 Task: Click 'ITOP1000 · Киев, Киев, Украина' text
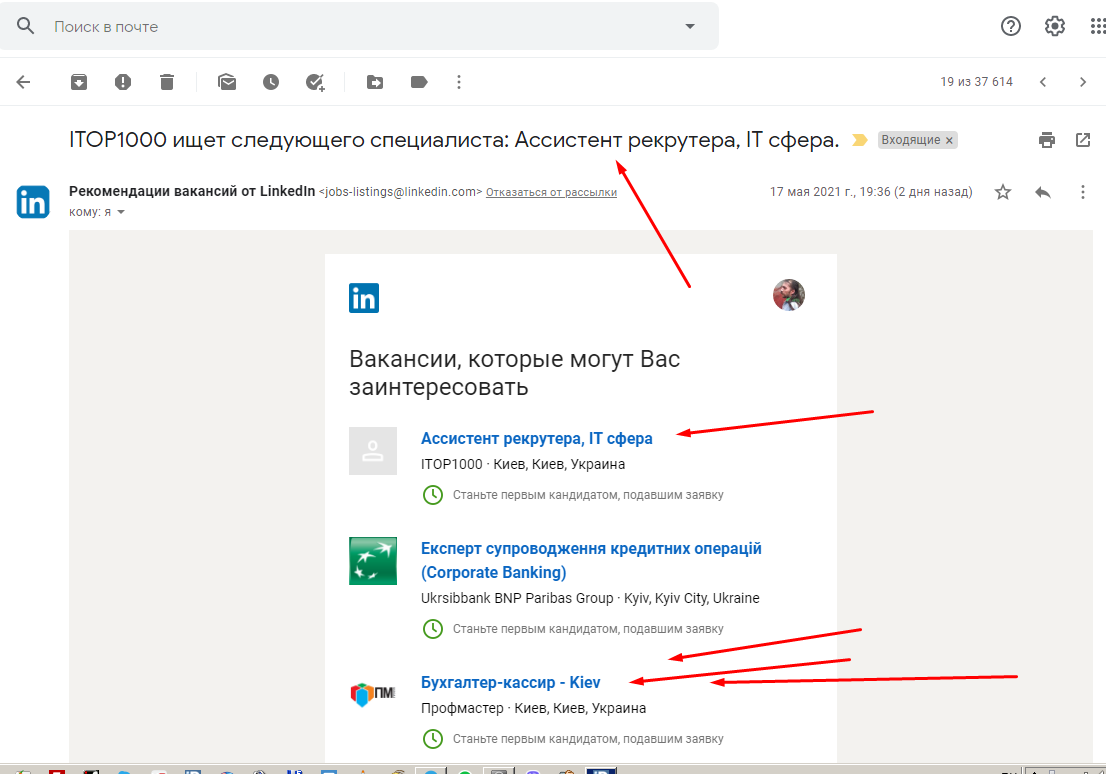(x=523, y=464)
